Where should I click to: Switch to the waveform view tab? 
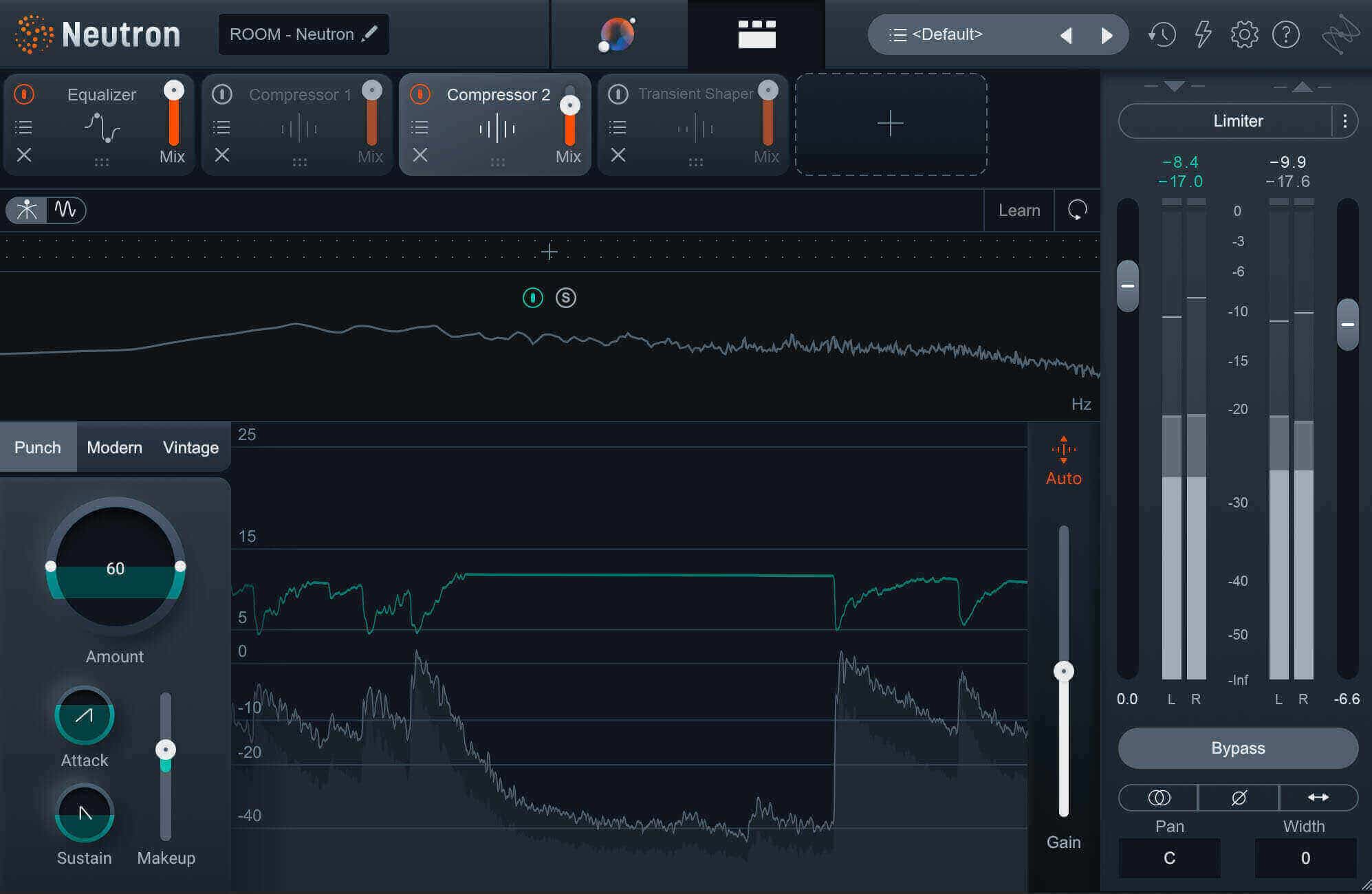click(66, 209)
